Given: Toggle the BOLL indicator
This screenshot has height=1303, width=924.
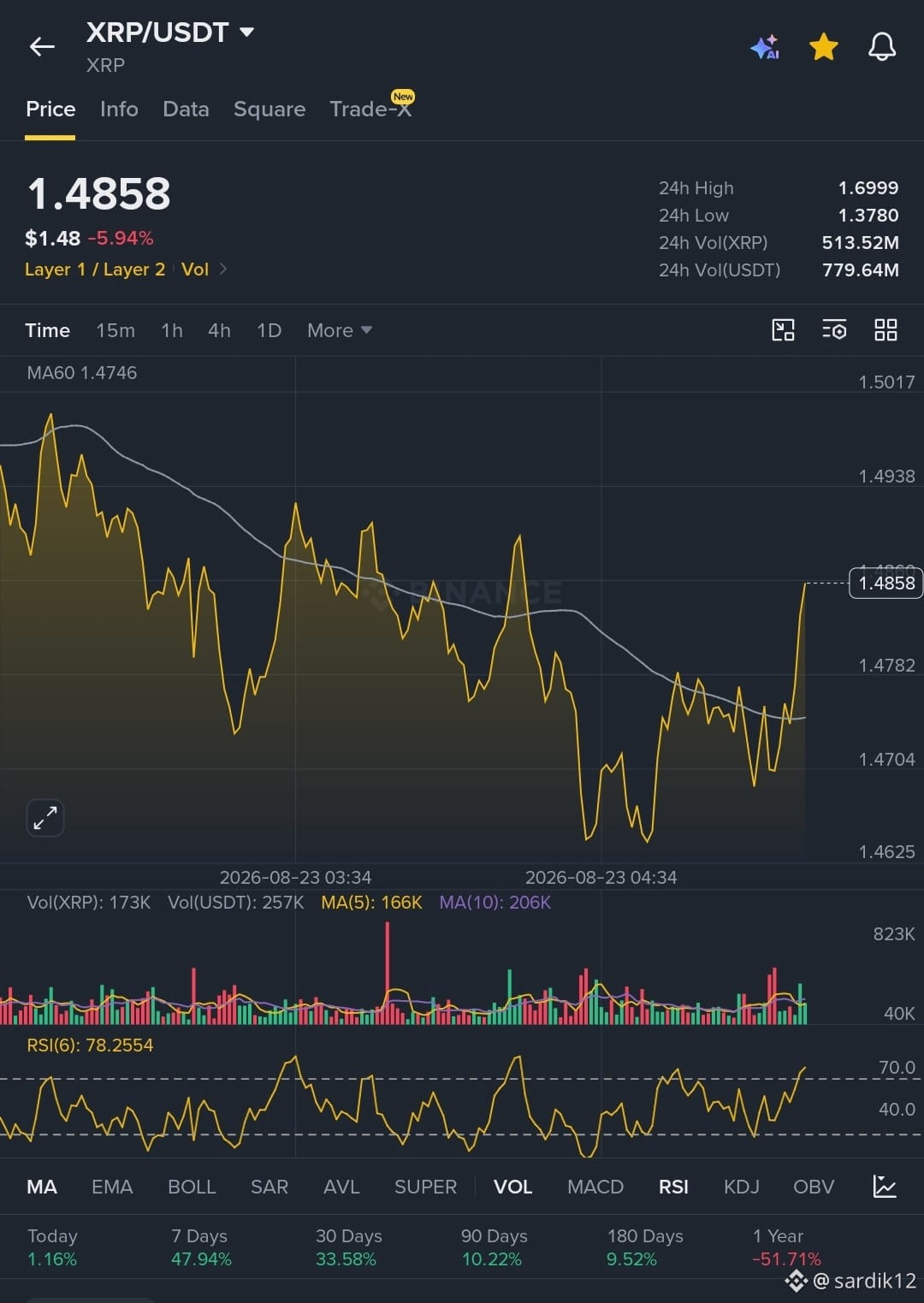Looking at the screenshot, I should point(192,1187).
